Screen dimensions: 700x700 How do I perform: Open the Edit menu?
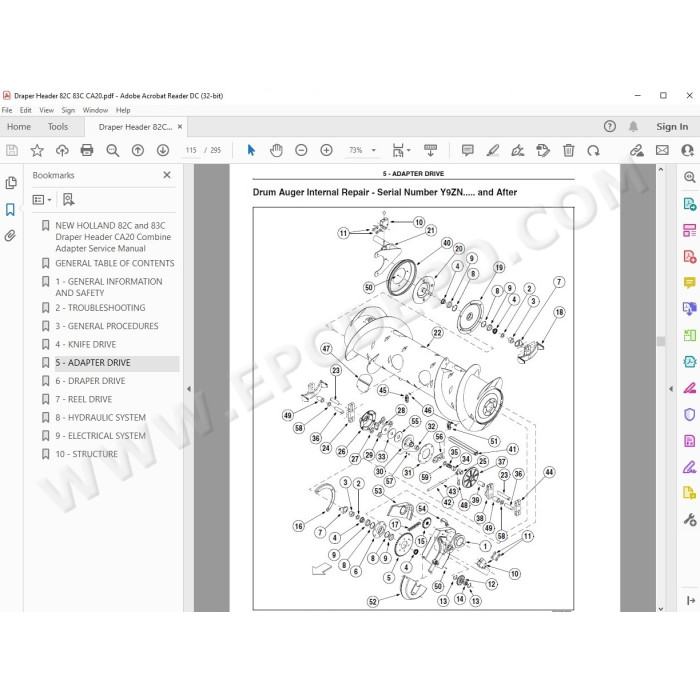(x=25, y=110)
